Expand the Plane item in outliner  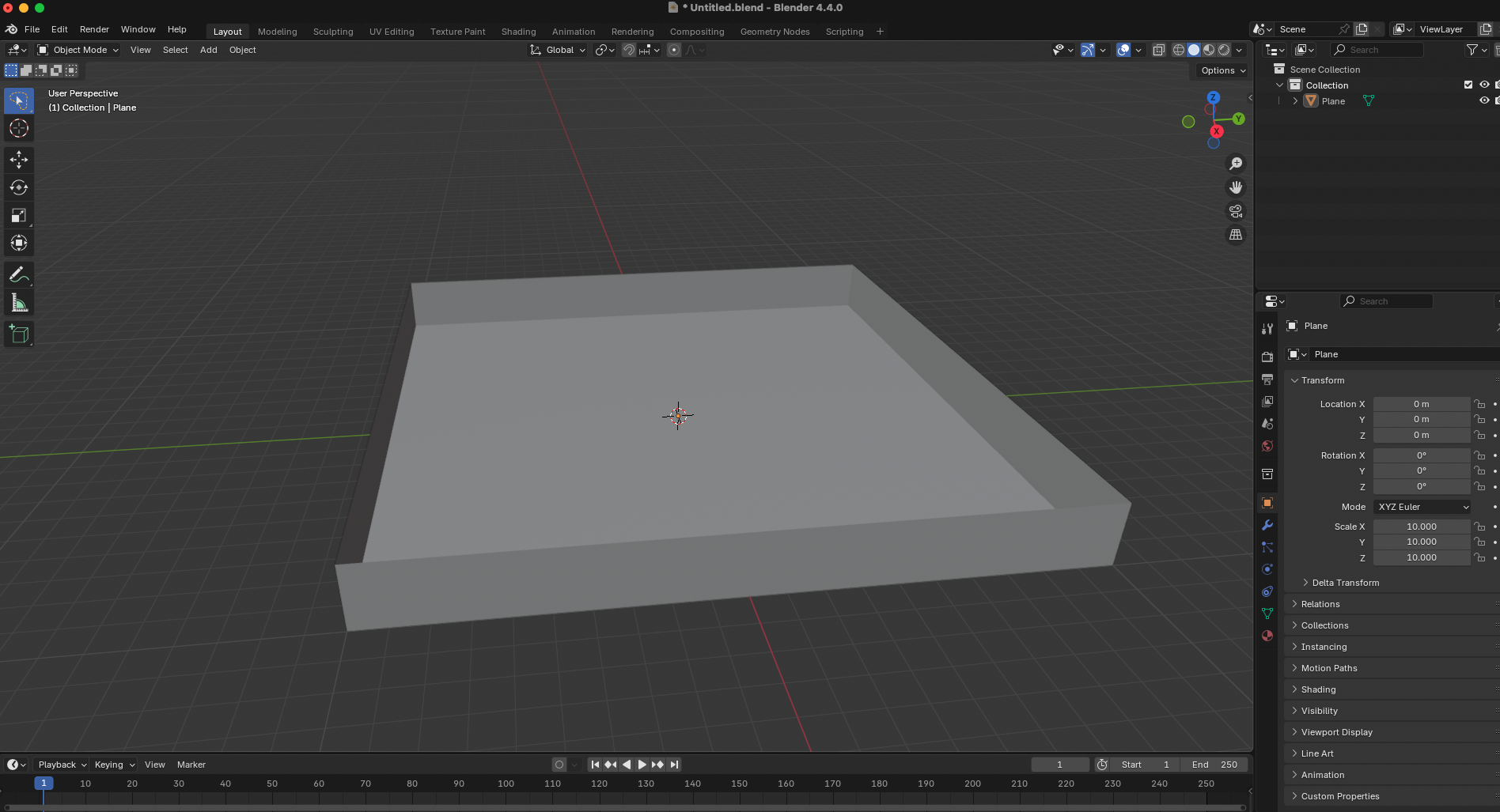[x=1295, y=101]
